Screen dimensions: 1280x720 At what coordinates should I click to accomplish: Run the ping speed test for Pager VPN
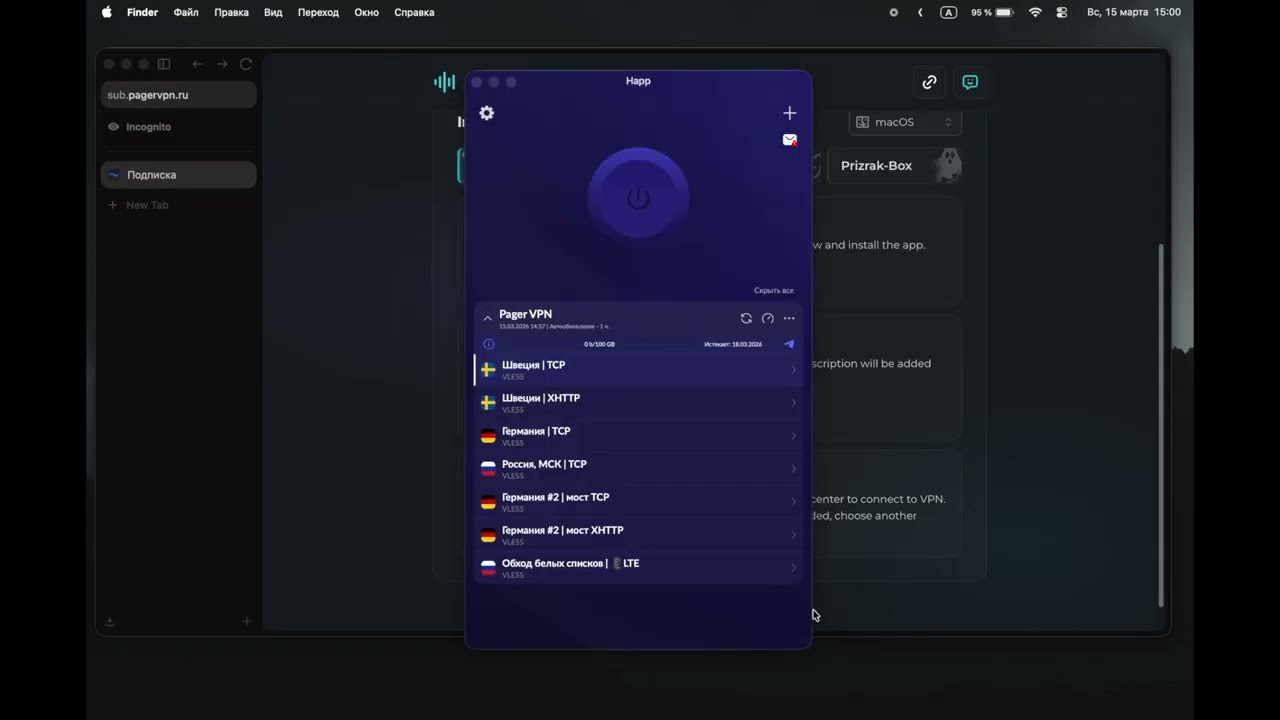tap(768, 318)
